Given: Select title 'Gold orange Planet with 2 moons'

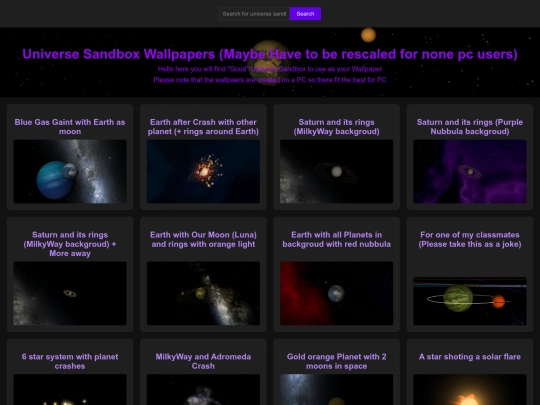Looking at the screenshot, I should tap(336, 361).
